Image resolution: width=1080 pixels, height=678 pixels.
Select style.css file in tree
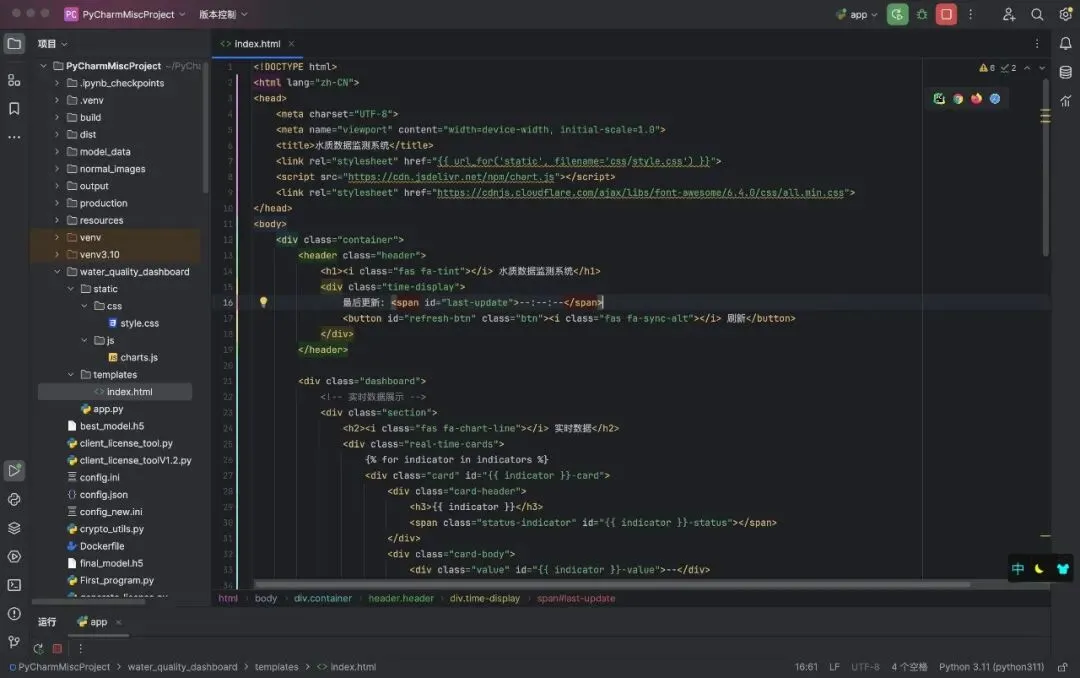[140, 323]
